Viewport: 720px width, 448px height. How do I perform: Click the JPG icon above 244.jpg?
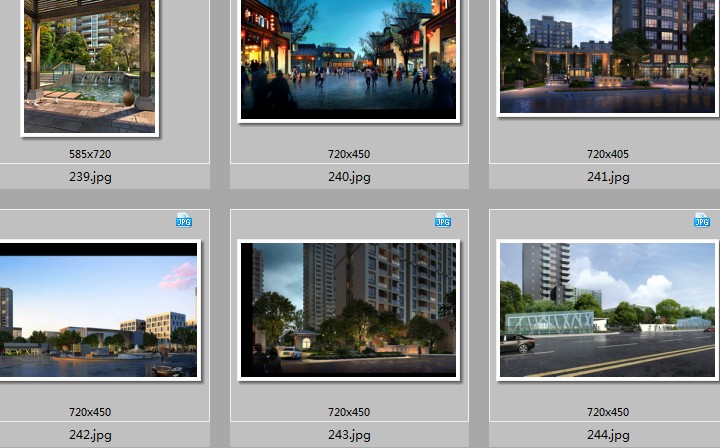pyautogui.click(x=702, y=220)
